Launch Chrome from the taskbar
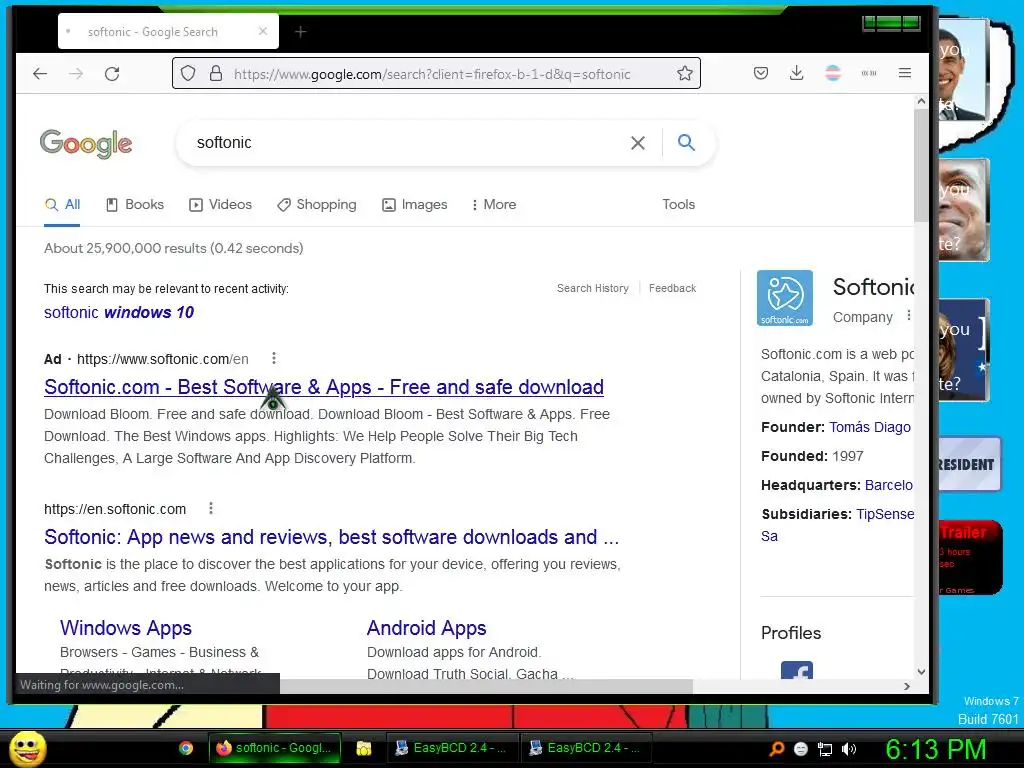 [x=186, y=748]
